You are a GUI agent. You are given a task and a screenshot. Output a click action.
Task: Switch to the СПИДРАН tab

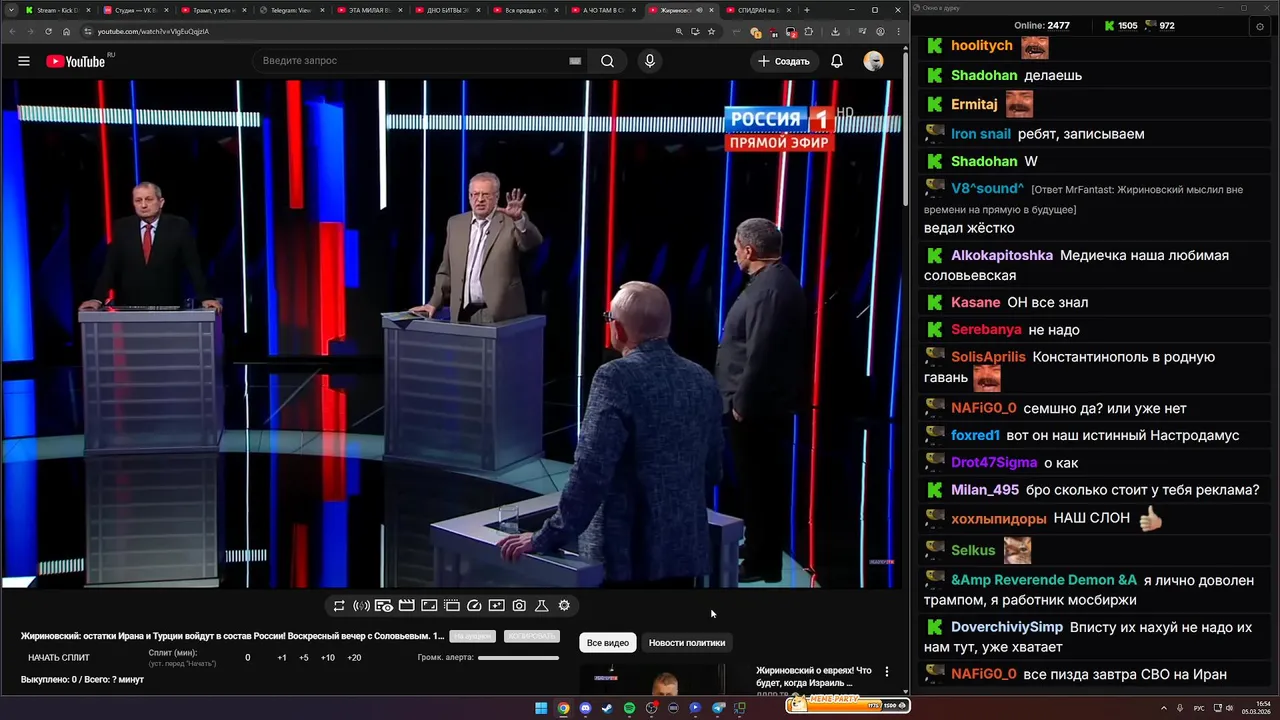(x=757, y=10)
